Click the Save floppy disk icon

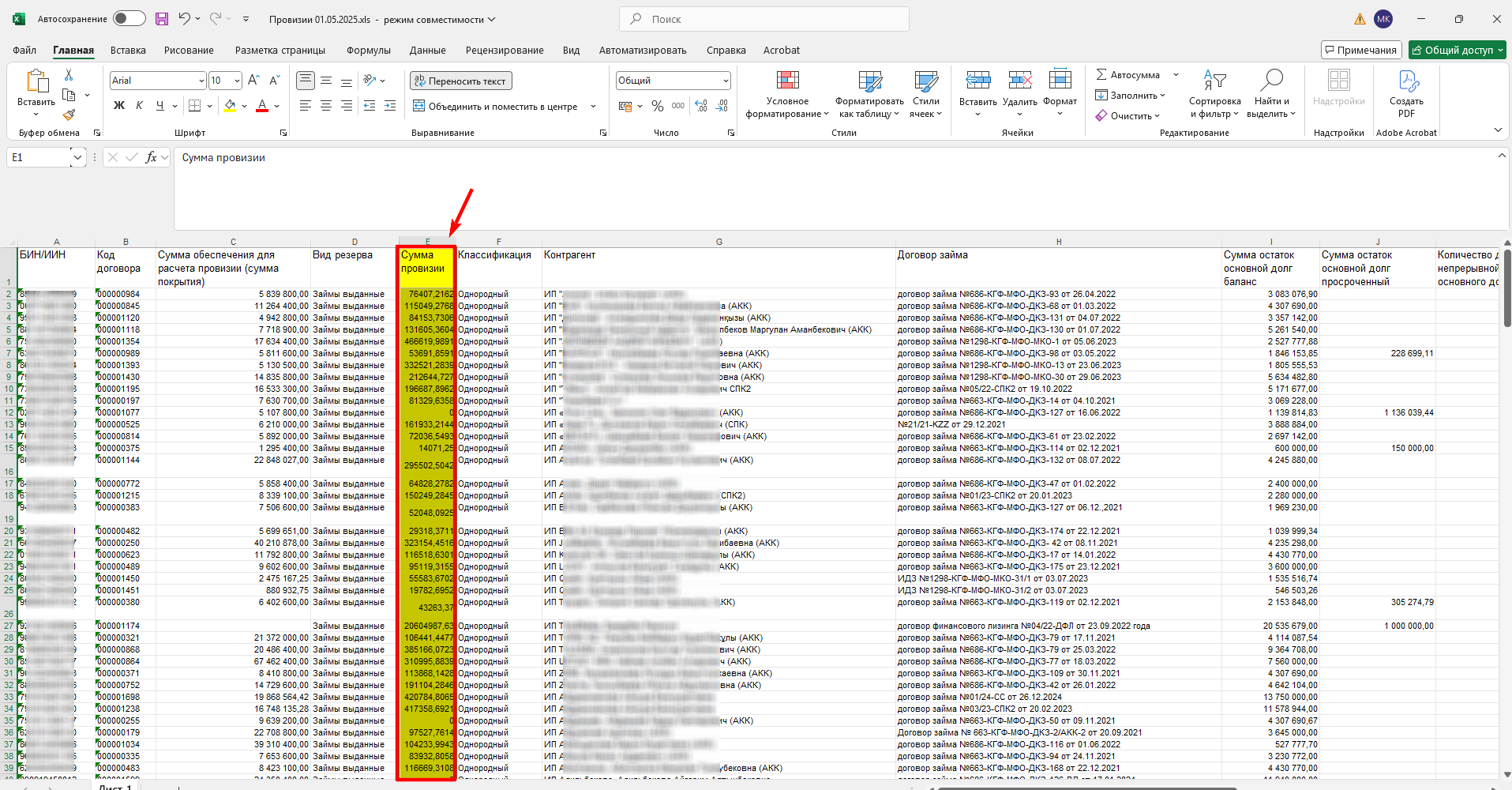[x=162, y=19]
